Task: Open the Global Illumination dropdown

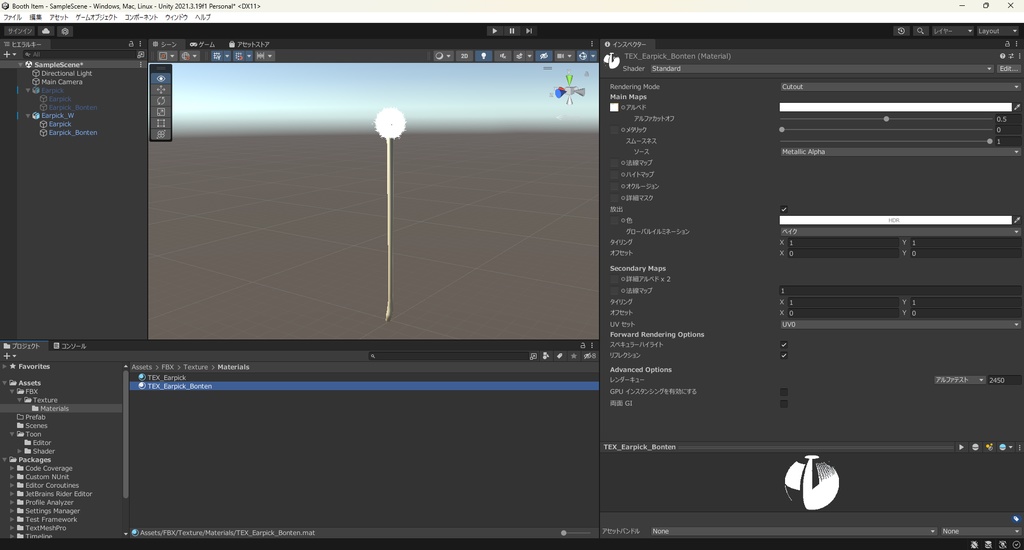Action: 899,231
